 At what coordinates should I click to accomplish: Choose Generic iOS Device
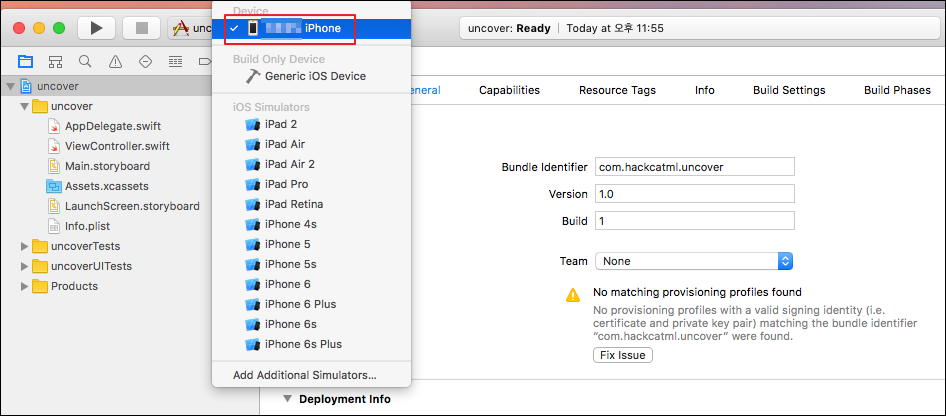pyautogui.click(x=311, y=77)
